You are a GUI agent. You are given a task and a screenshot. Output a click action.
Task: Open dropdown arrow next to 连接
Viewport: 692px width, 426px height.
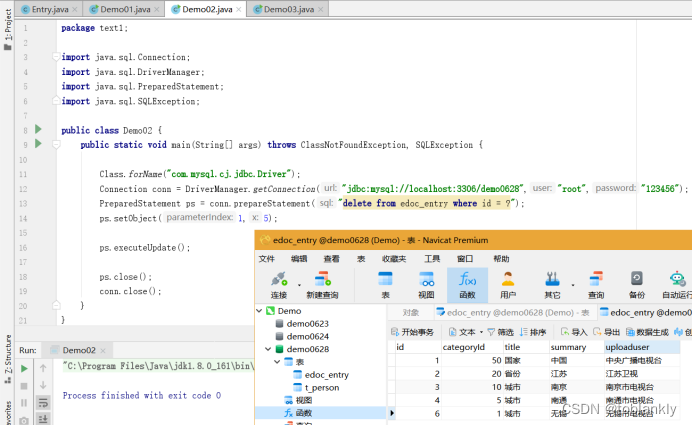(300, 285)
